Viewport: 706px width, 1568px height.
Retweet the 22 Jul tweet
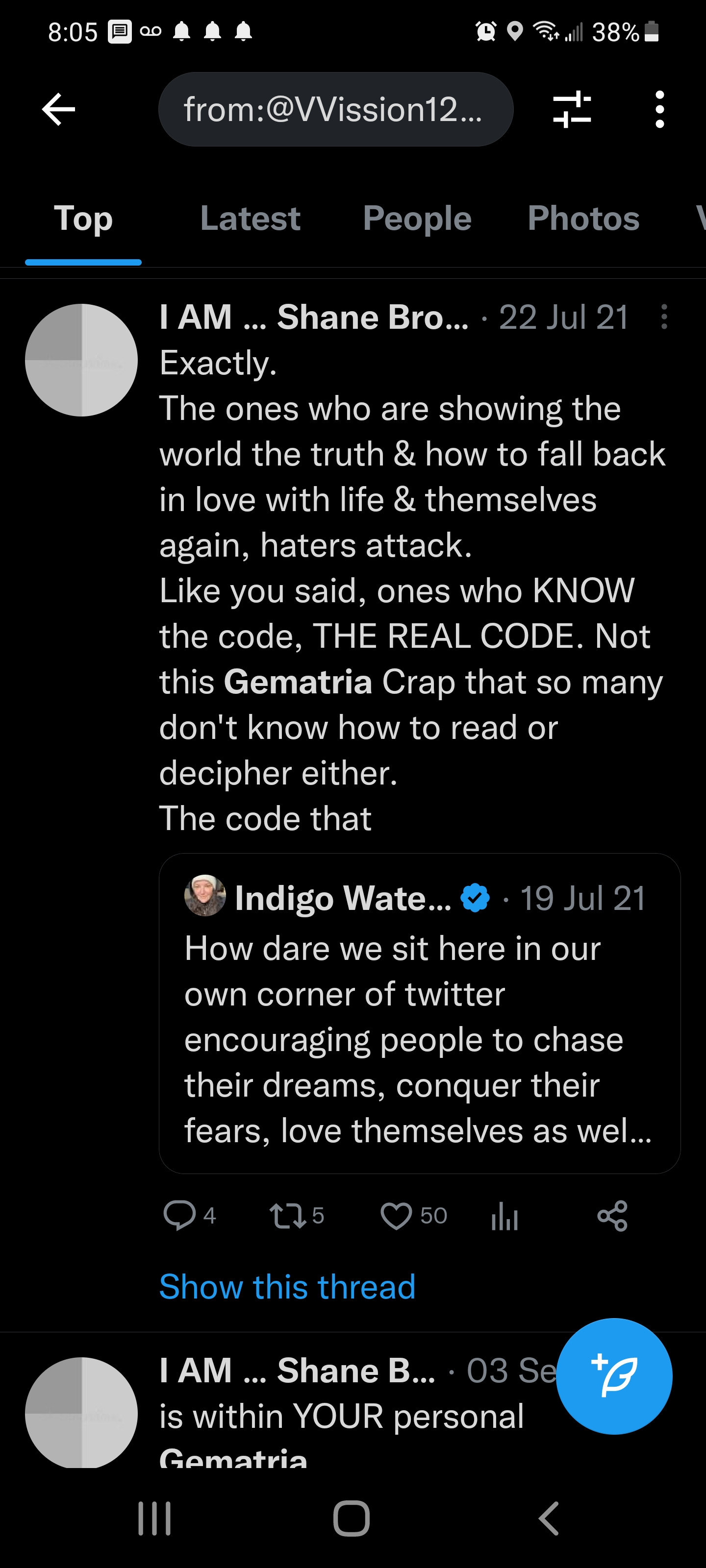coord(287,1216)
